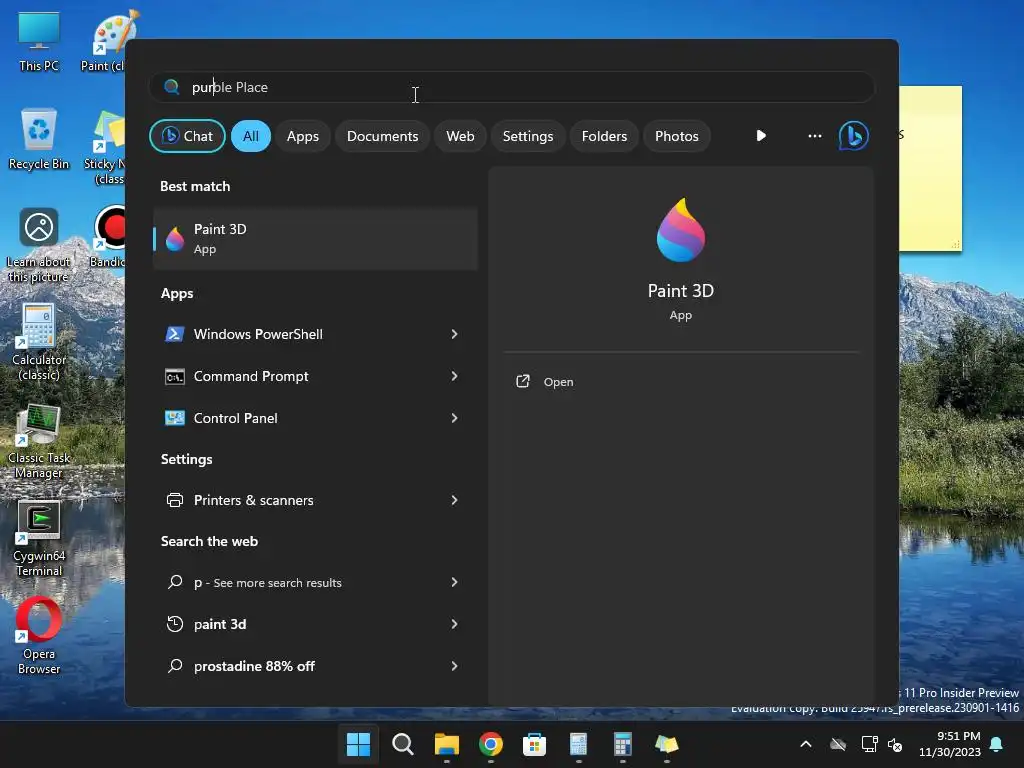The width and height of the screenshot is (1024, 768).
Task: Click the Paint 3D title in preview
Action: pyautogui.click(x=680, y=291)
